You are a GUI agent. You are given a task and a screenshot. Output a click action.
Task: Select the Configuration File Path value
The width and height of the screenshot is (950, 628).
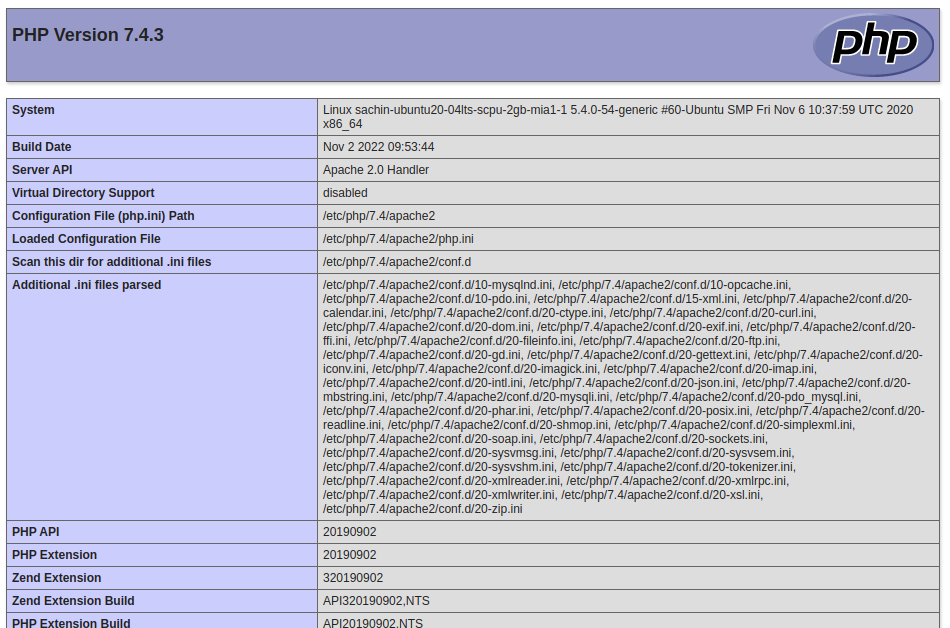point(379,216)
